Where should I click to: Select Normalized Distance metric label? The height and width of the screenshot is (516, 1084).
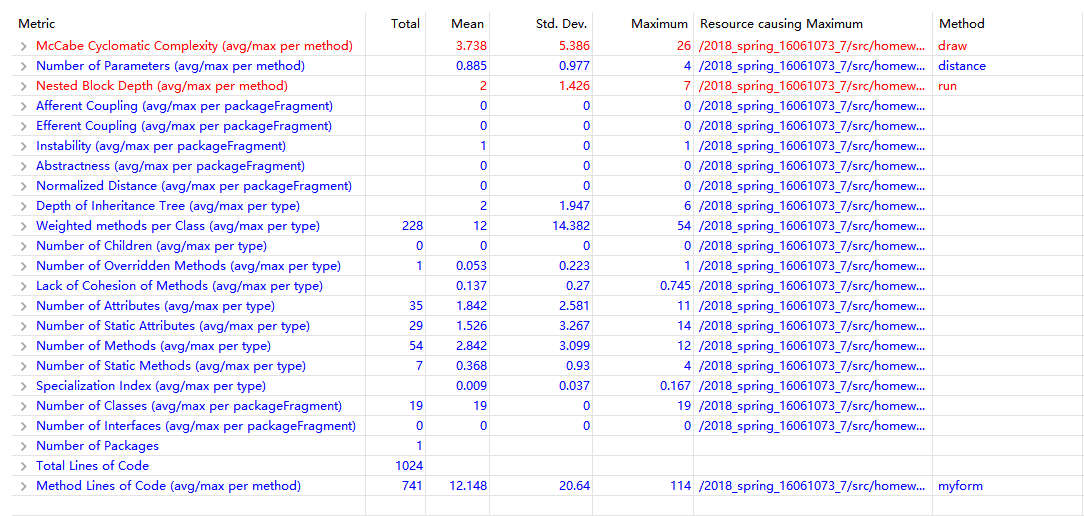click(x=194, y=187)
